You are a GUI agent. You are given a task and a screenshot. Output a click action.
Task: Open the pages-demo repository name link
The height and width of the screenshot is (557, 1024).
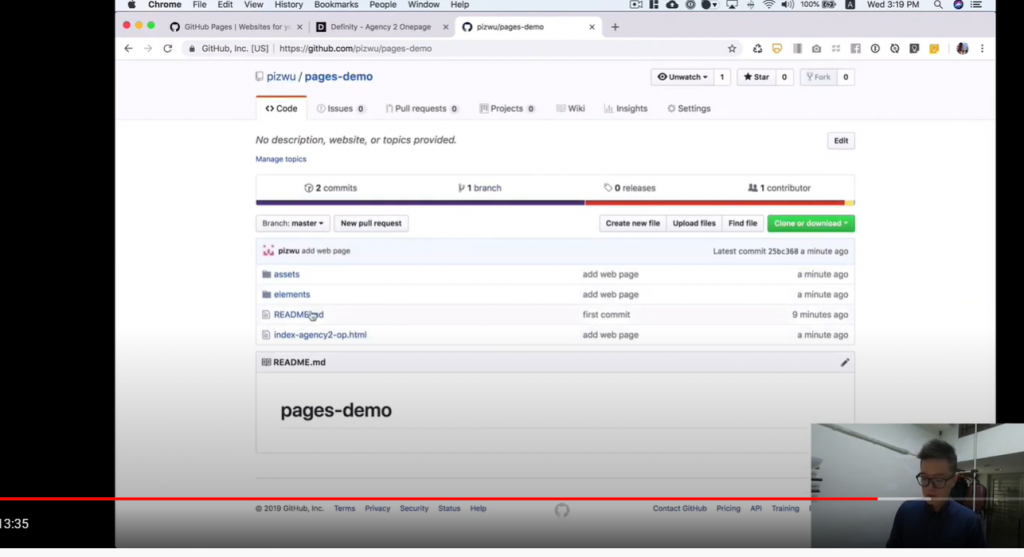[x=338, y=76]
